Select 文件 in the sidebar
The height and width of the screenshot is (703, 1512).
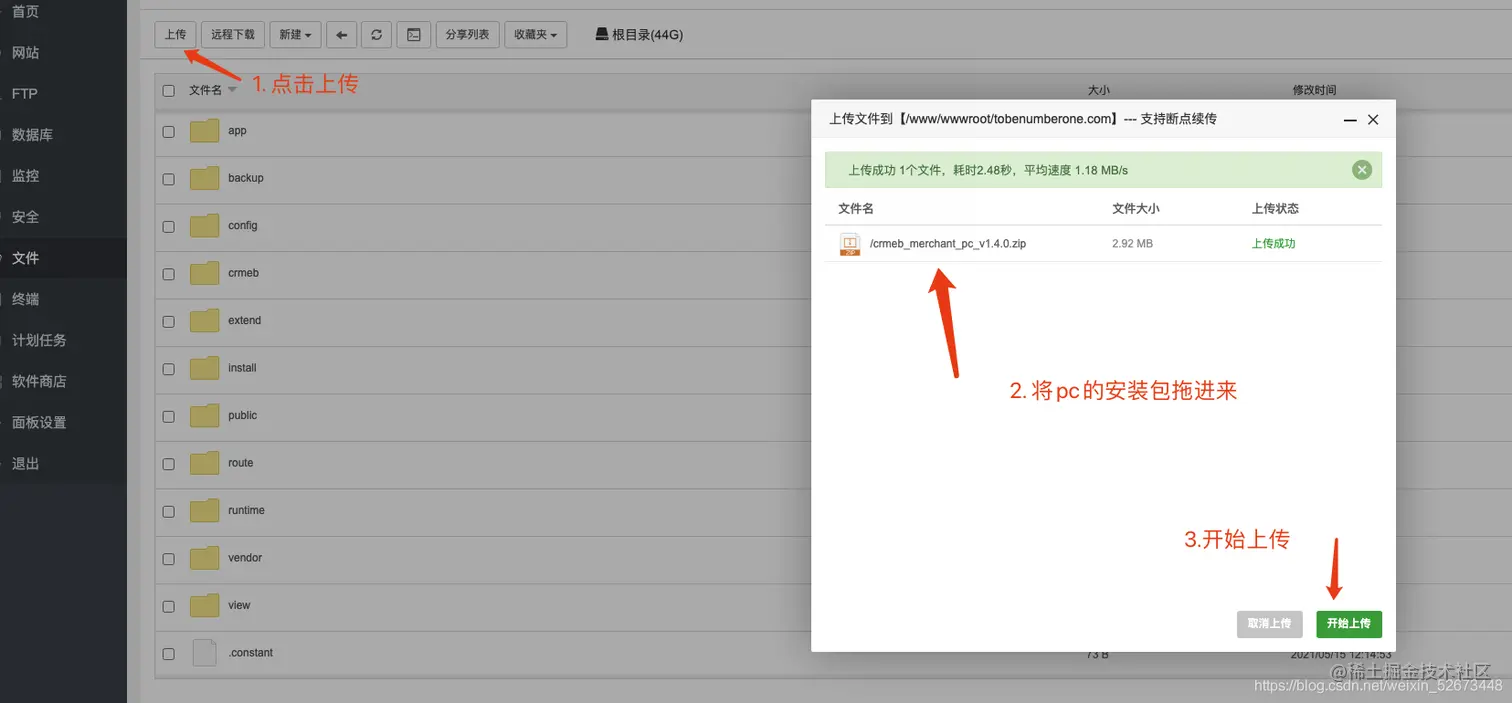[x=26, y=257]
